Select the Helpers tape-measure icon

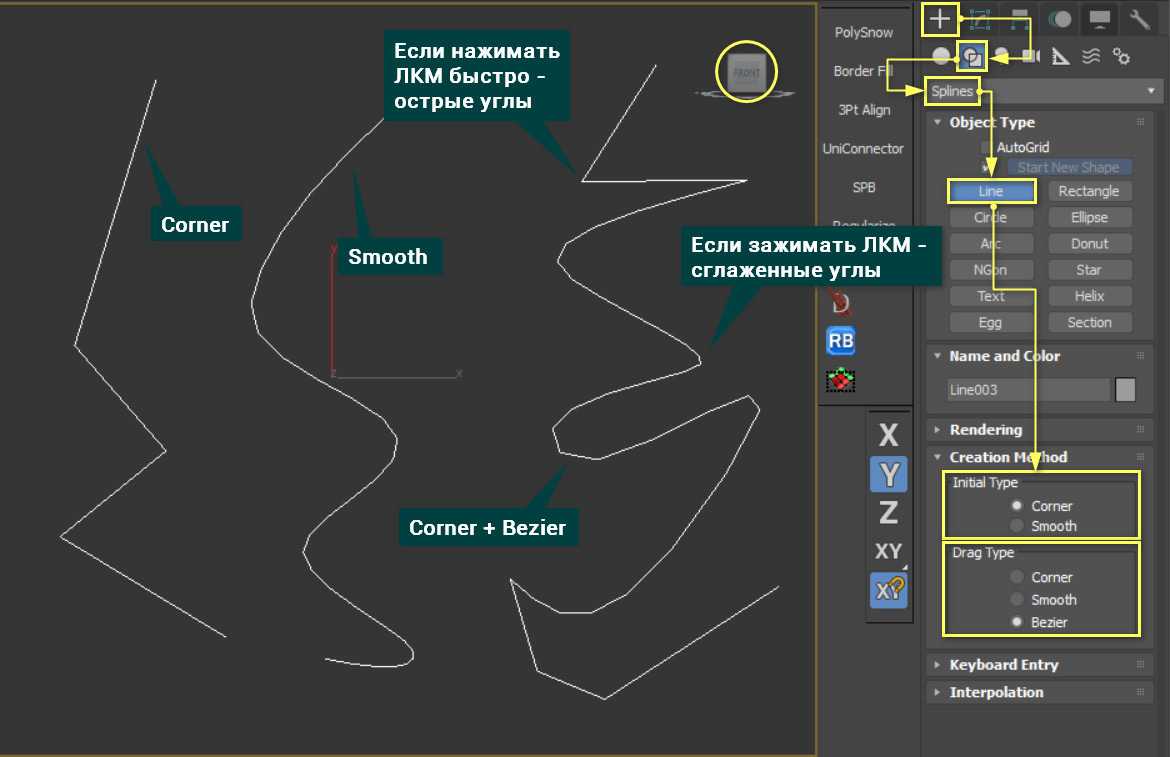pyautogui.click(x=1062, y=57)
